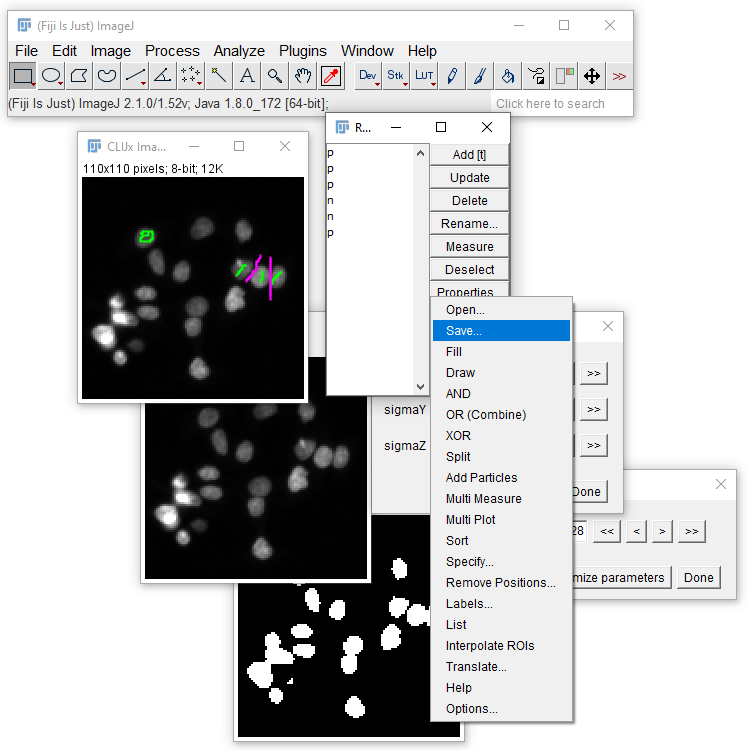Choose Options... in the popup menu

(x=501, y=709)
